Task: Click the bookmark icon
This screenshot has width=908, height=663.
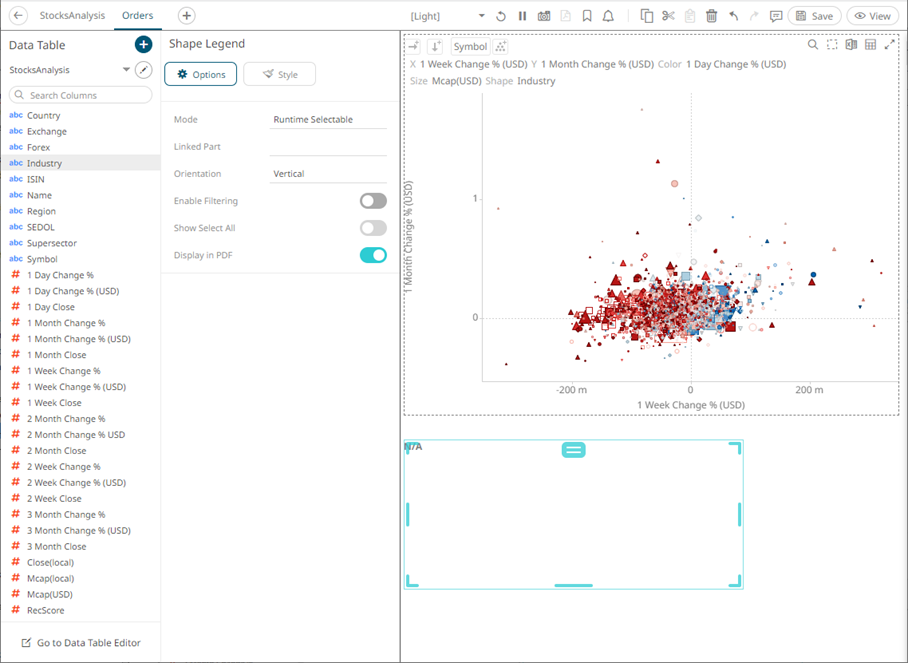Action: tap(586, 16)
